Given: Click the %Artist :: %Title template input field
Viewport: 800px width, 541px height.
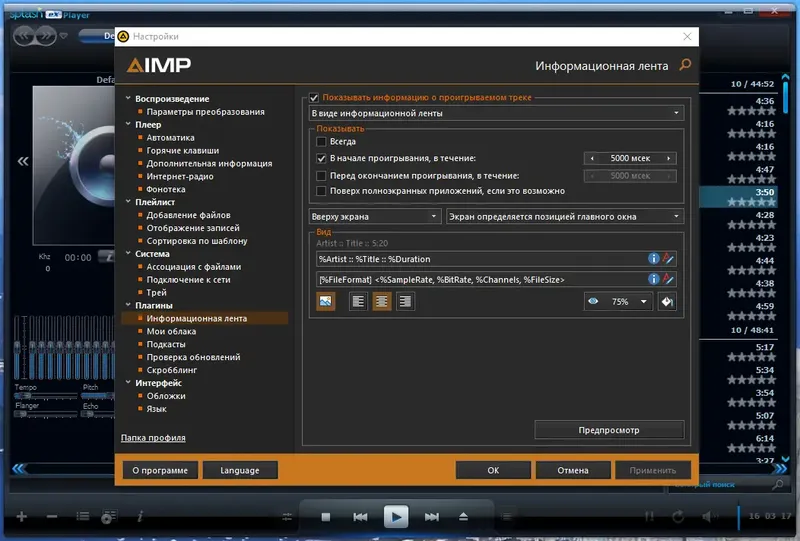Looking at the screenshot, I should [x=481, y=259].
